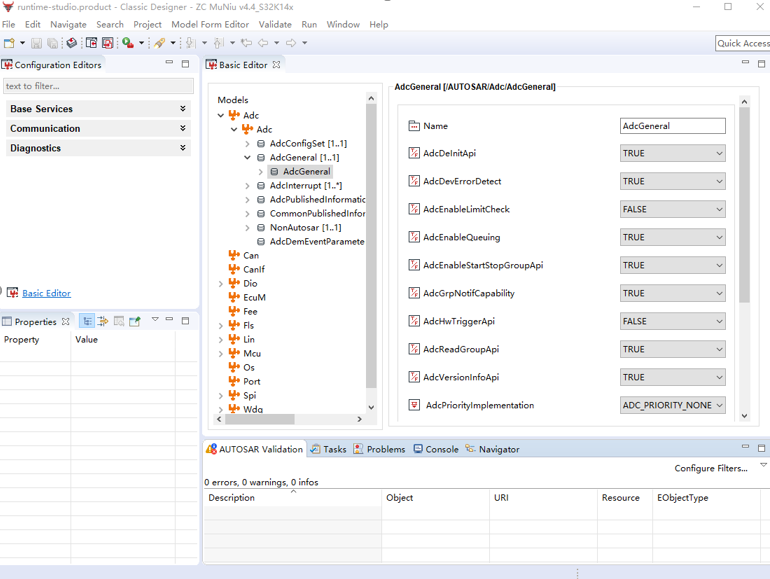The image size is (770, 579).
Task: Minimize the Configuration Editors panel
Action: coord(169,64)
